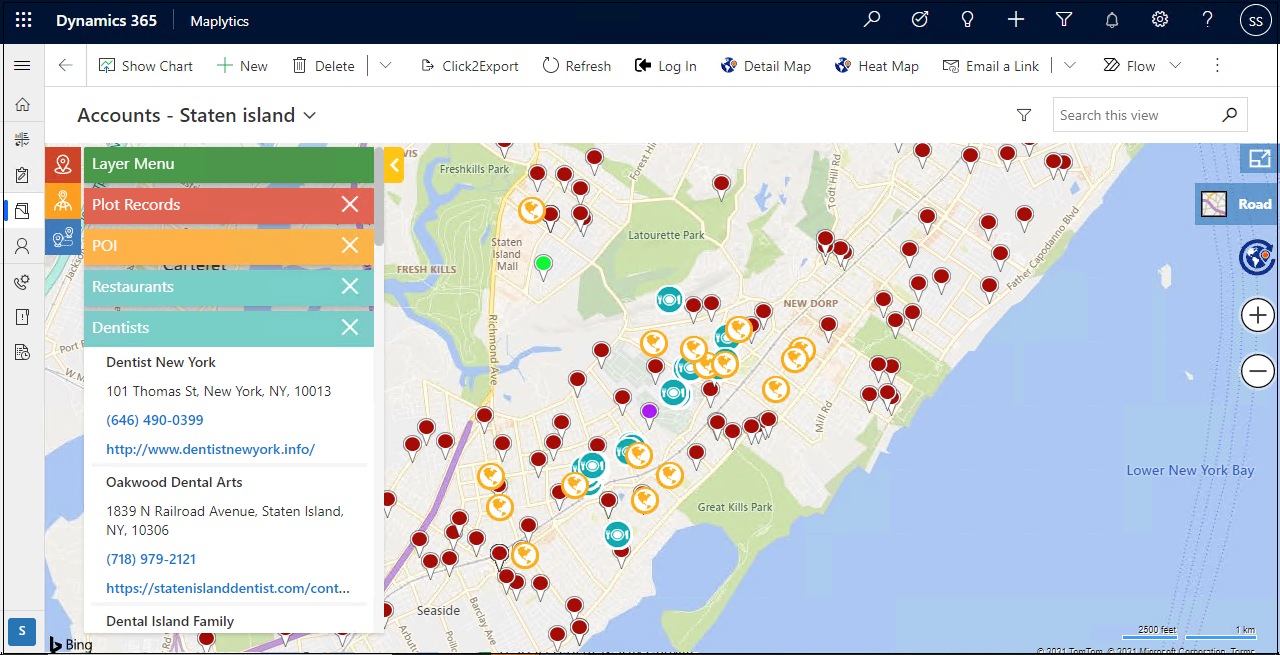Click Log In command

666,66
